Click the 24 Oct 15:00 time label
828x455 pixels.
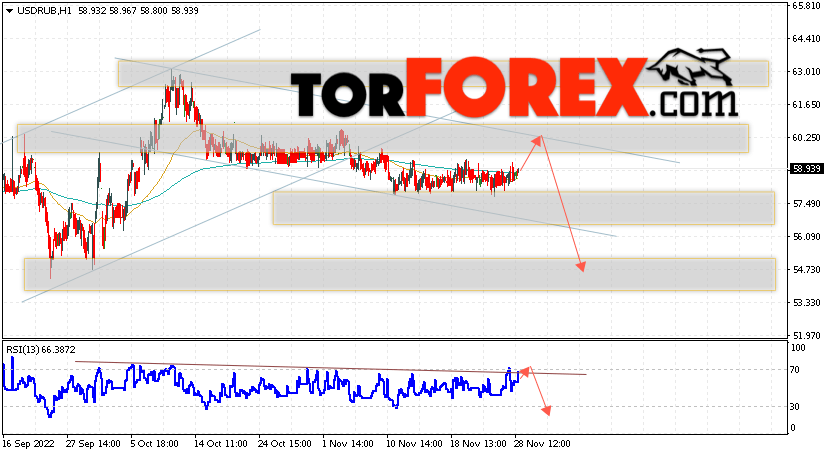(x=285, y=443)
